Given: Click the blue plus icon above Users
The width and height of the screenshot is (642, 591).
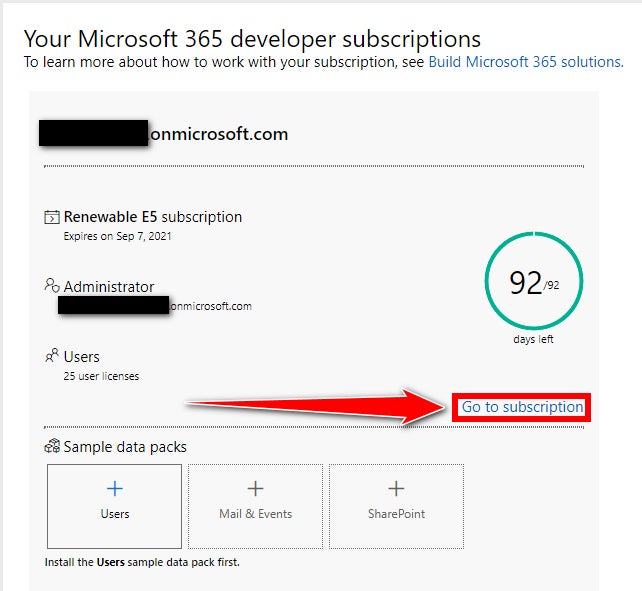Looking at the screenshot, I should pyautogui.click(x=115, y=488).
